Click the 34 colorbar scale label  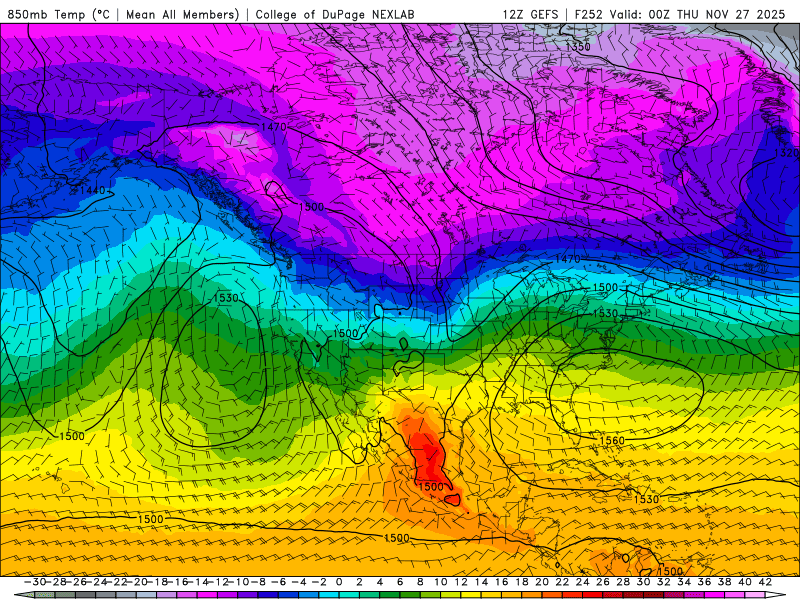684,582
